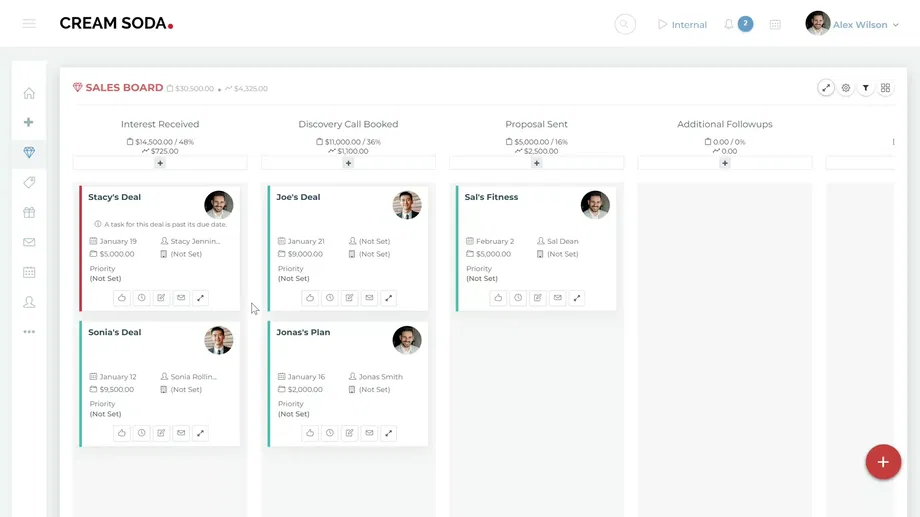This screenshot has height=517, width=920.
Task: Mark Joe's Deal with thumbs up
Action: coord(310,298)
